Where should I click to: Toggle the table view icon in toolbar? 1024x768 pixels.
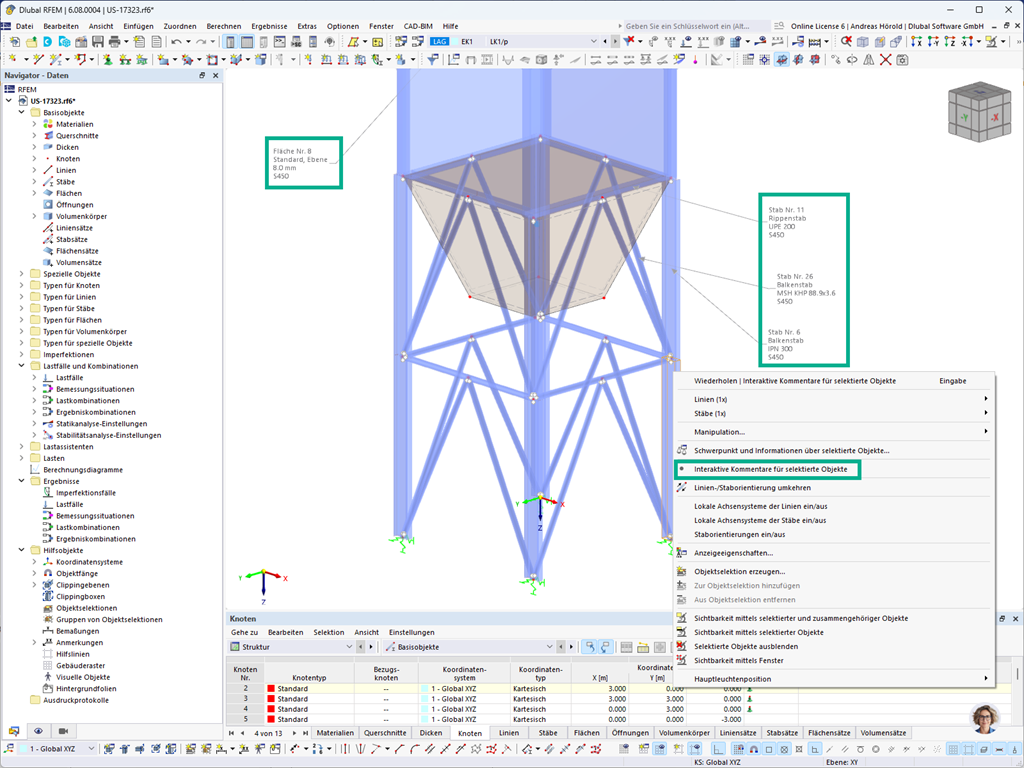coord(247,42)
